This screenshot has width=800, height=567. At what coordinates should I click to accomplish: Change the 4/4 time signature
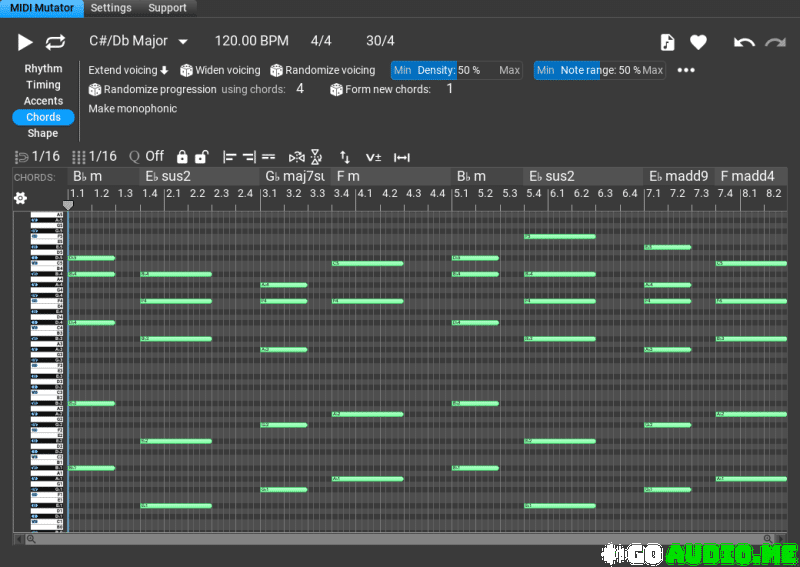pos(321,41)
